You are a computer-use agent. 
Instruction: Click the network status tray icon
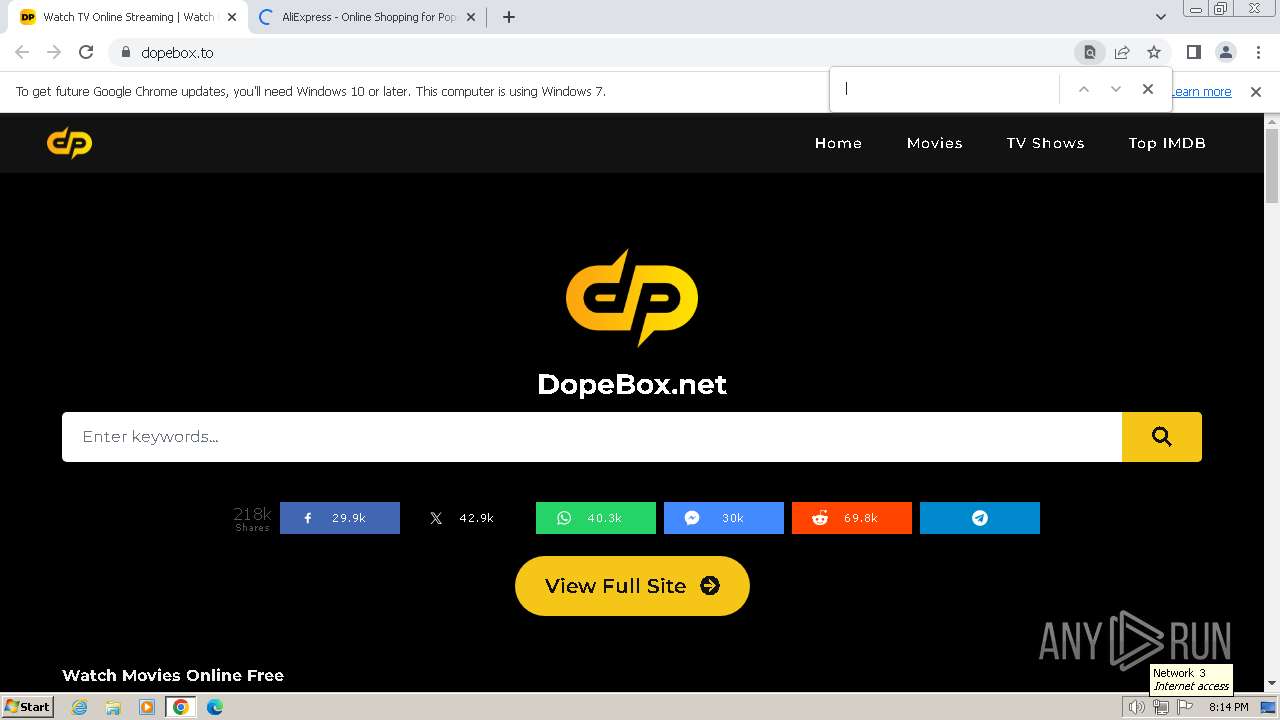1161,707
